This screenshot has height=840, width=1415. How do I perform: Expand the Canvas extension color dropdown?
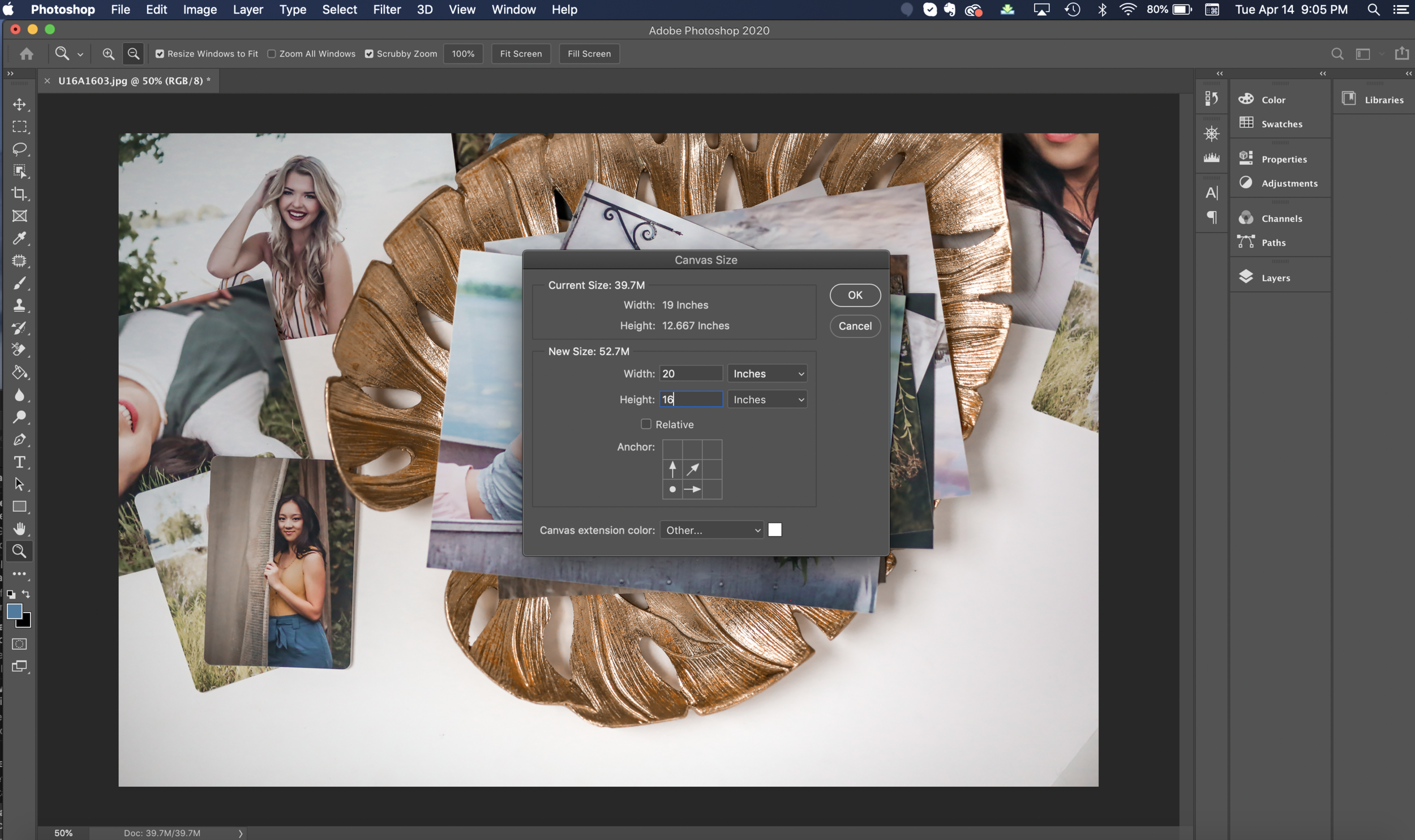pos(711,530)
